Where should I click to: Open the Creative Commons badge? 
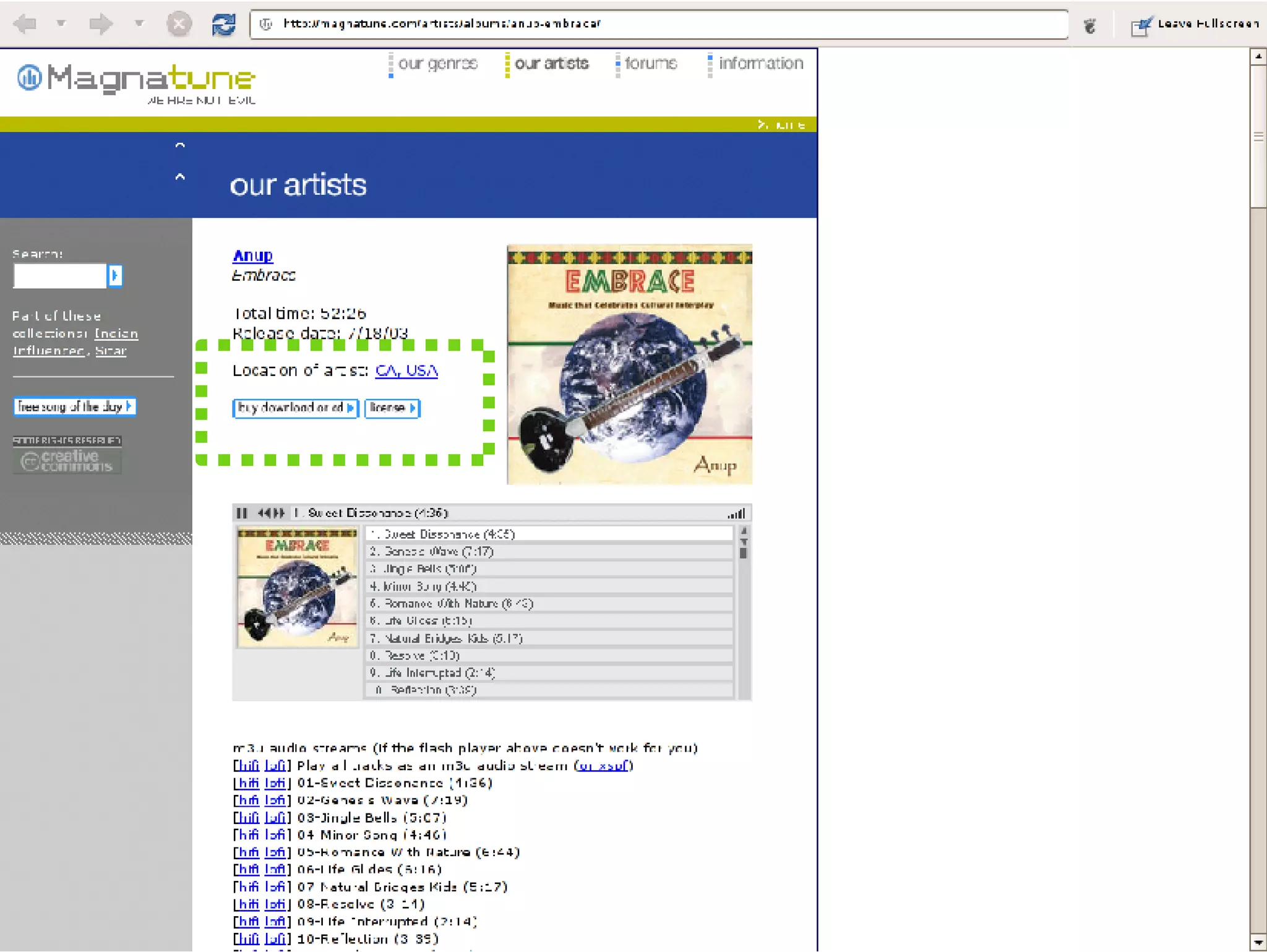coord(67,460)
